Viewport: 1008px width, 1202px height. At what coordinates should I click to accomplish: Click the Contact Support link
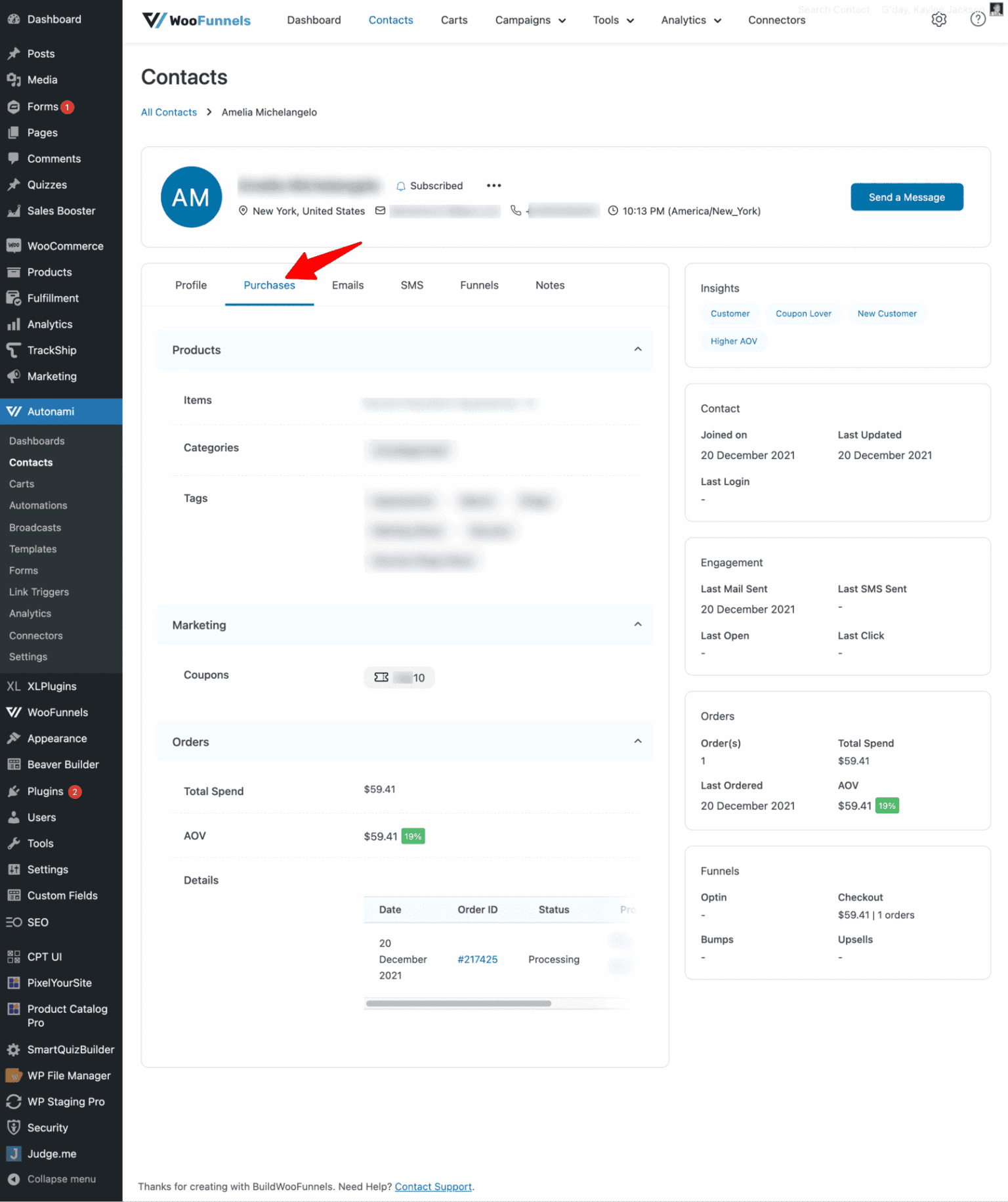(433, 1187)
